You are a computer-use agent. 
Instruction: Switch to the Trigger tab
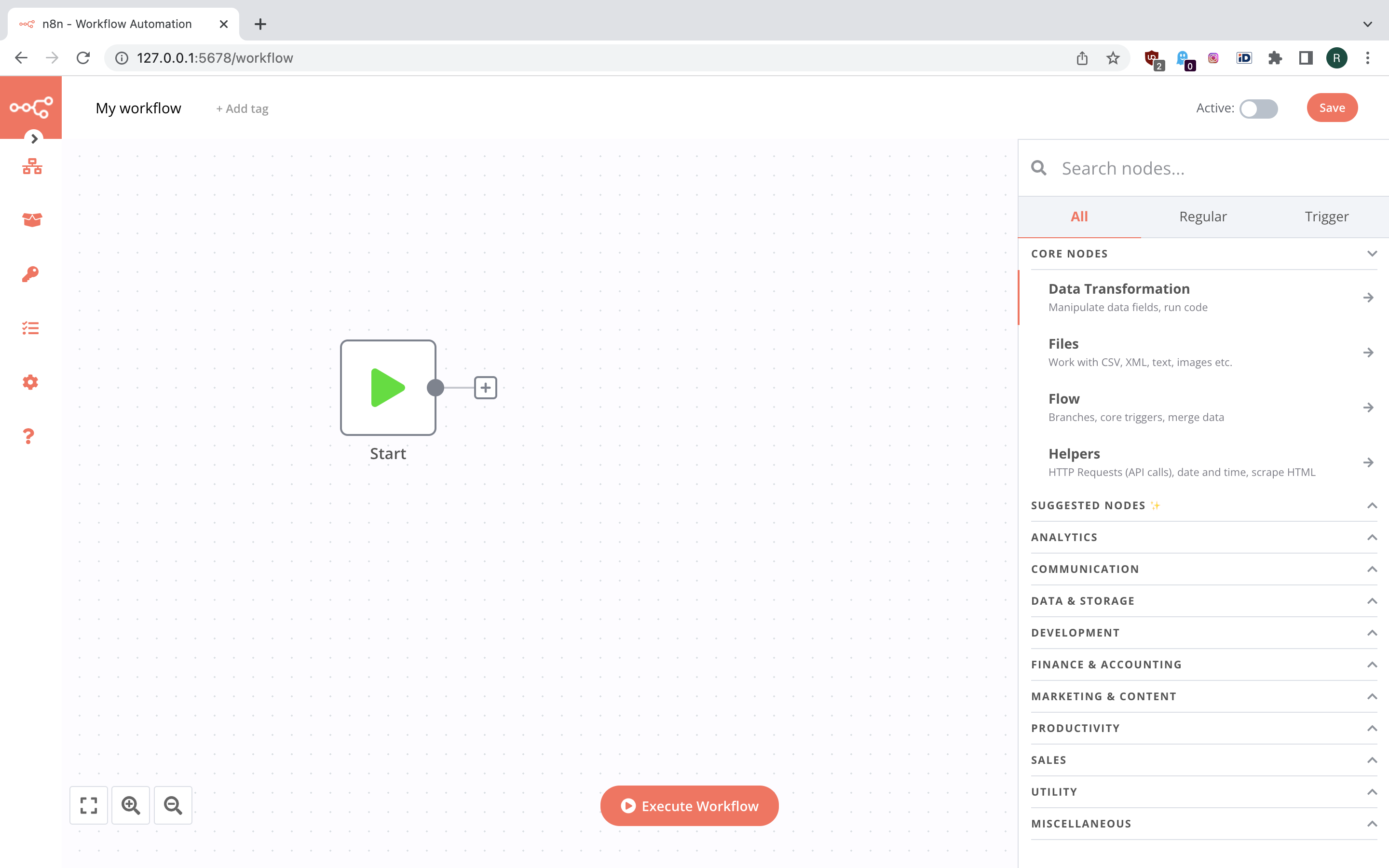point(1326,217)
